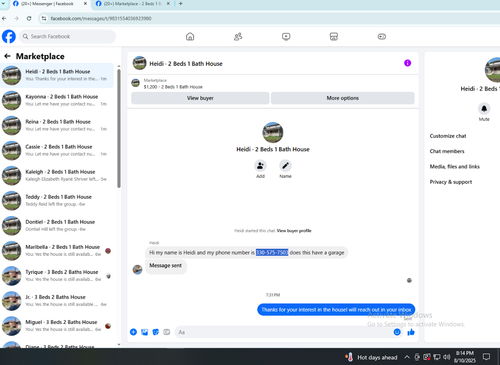Click the volume icon in system tray
Screen dimensions: 500x365
click(x=447, y=357)
